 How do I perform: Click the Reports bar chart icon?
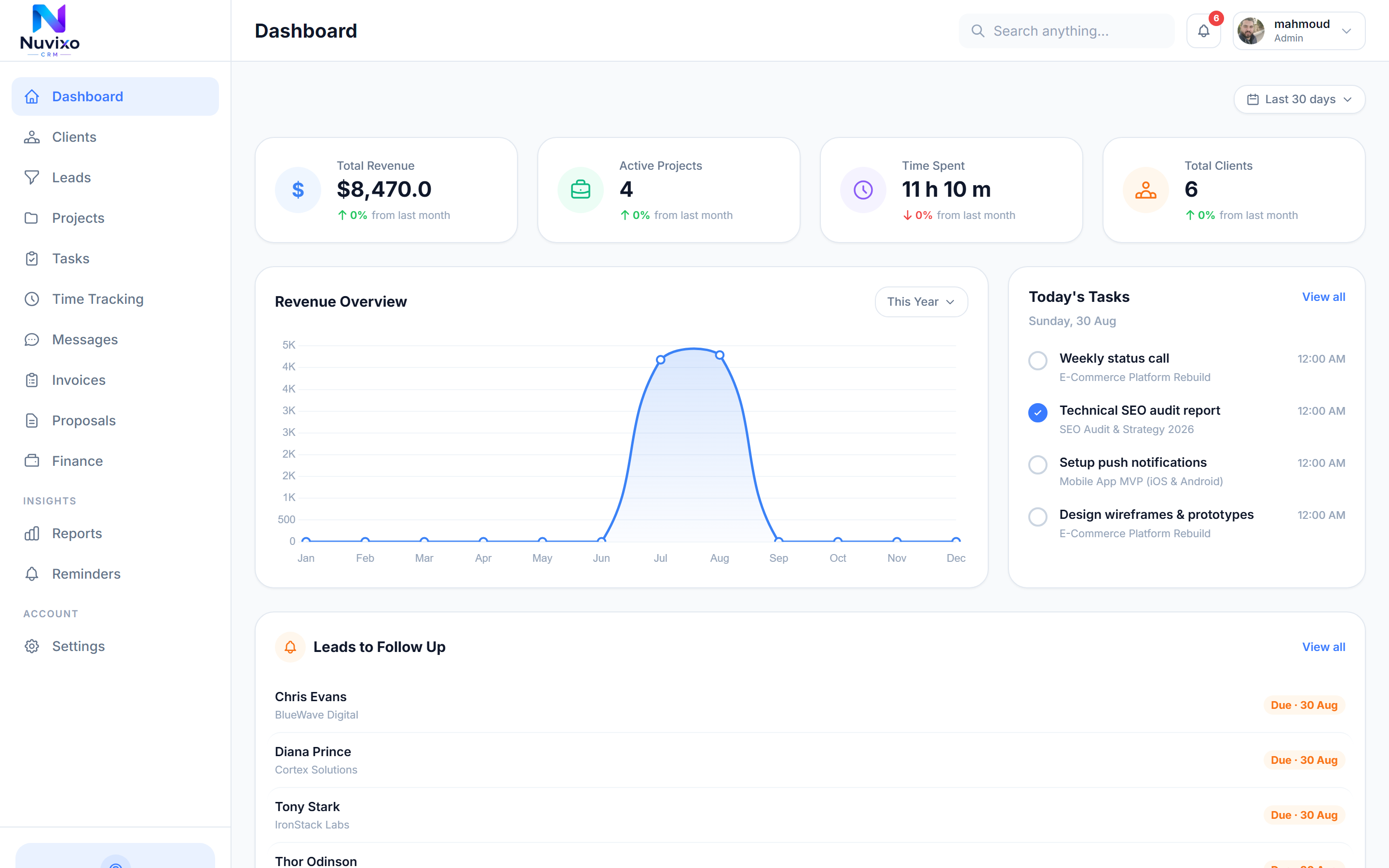coord(32,533)
